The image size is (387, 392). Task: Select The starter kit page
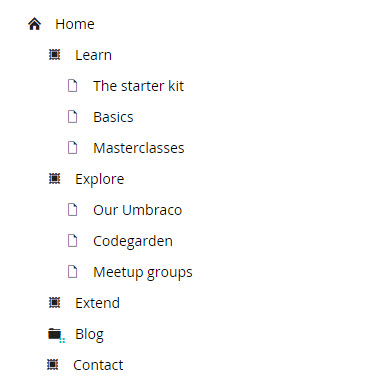[x=138, y=86]
